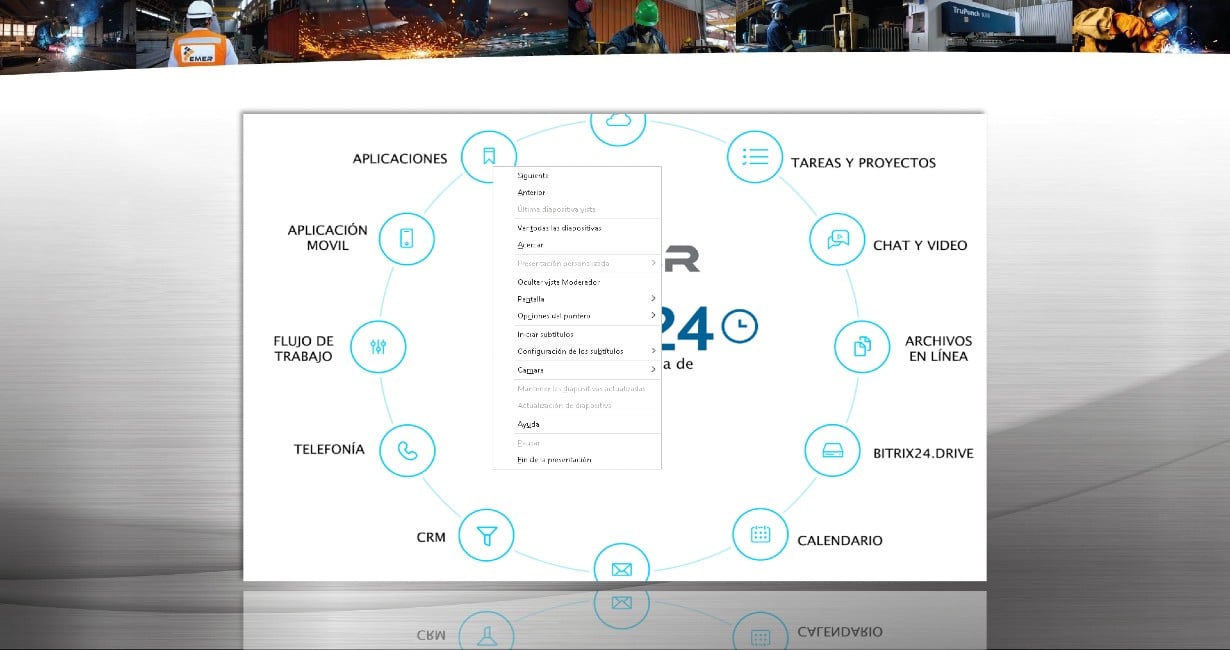Expand the Pantalla submenu
The width and height of the screenshot is (1230, 650).
point(576,299)
